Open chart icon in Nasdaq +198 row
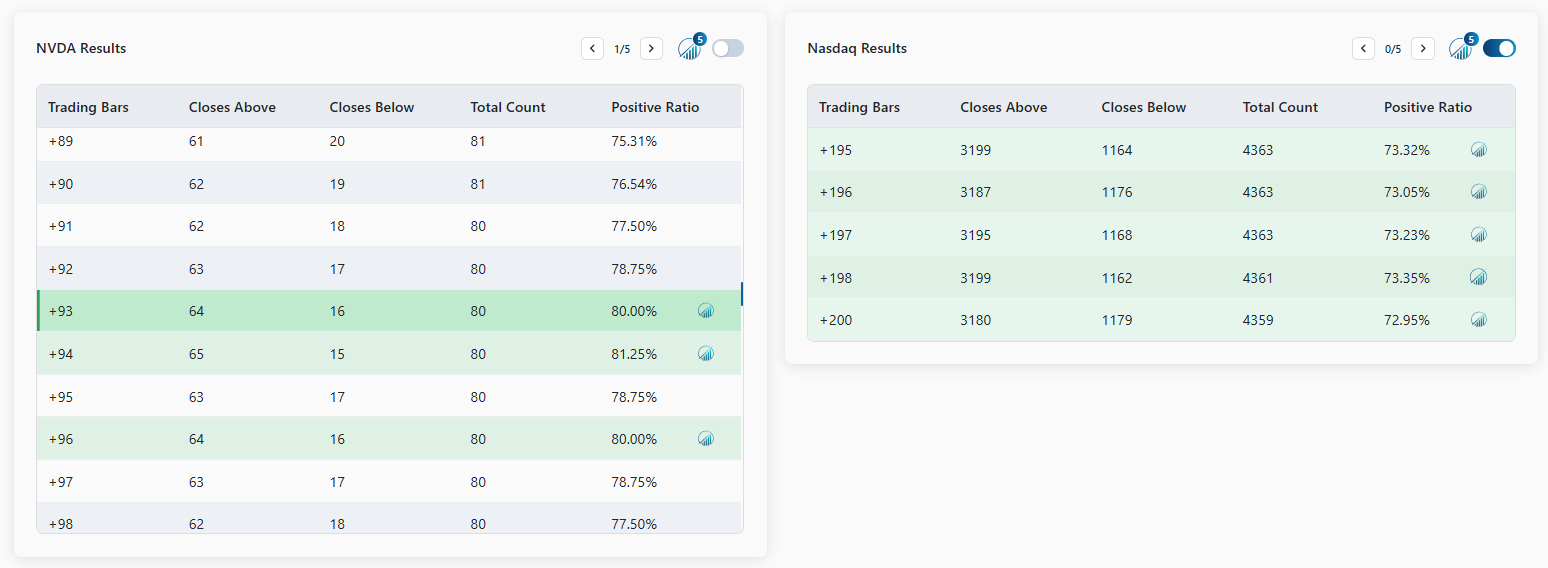This screenshot has height=568, width=1548. 1479,277
